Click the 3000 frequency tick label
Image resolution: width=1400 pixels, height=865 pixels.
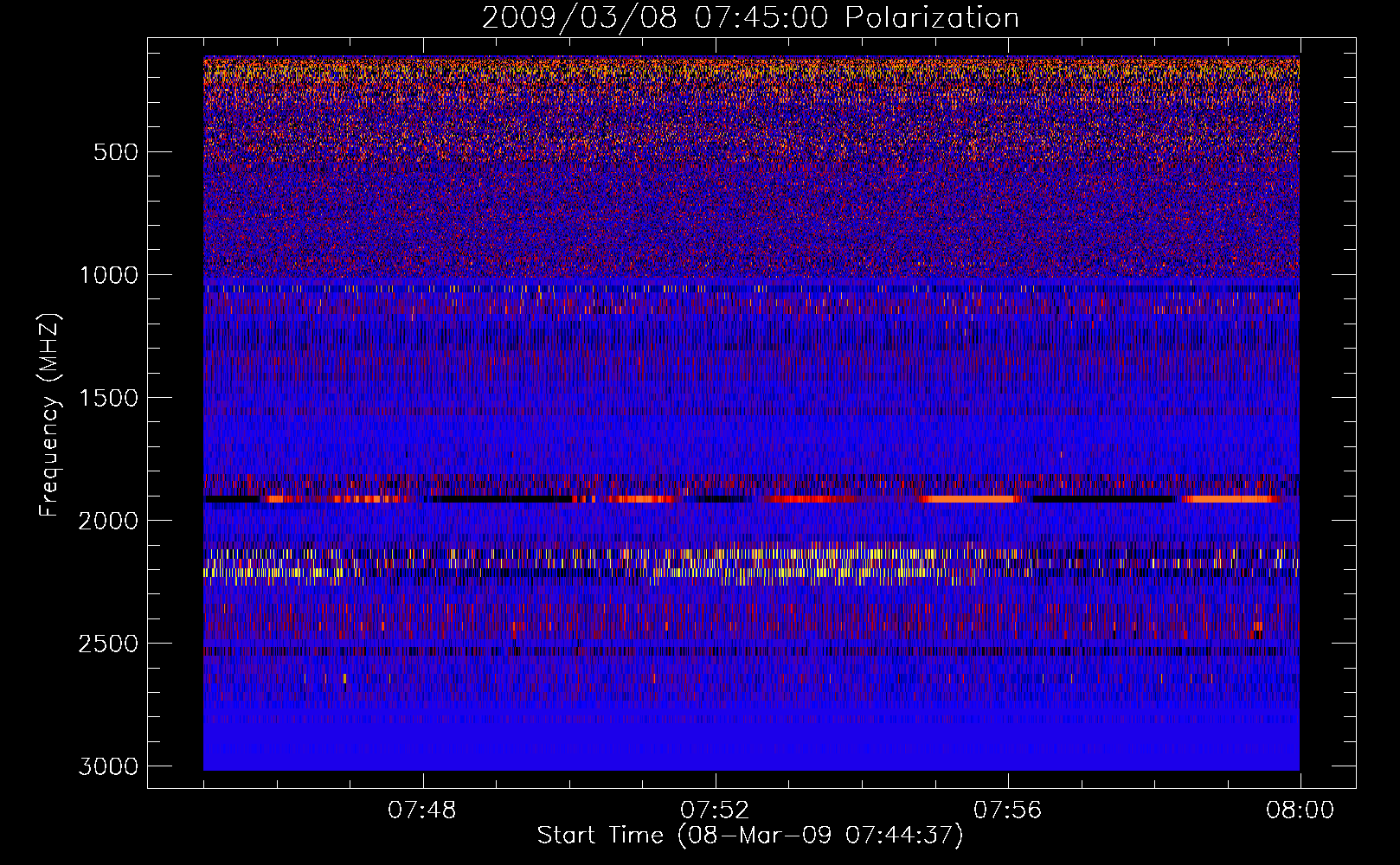point(108,766)
